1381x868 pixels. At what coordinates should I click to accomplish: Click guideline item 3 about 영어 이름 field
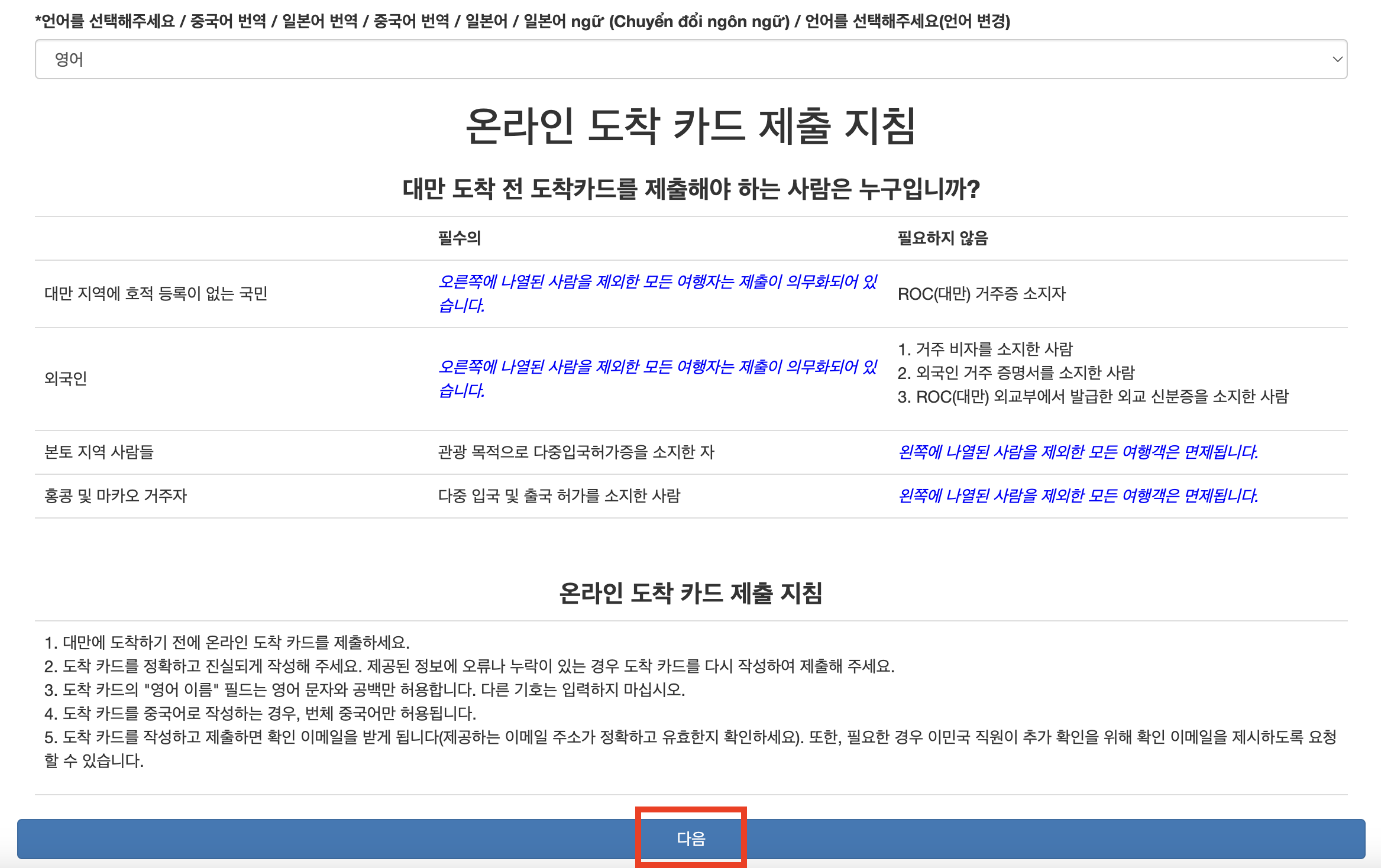(x=364, y=690)
